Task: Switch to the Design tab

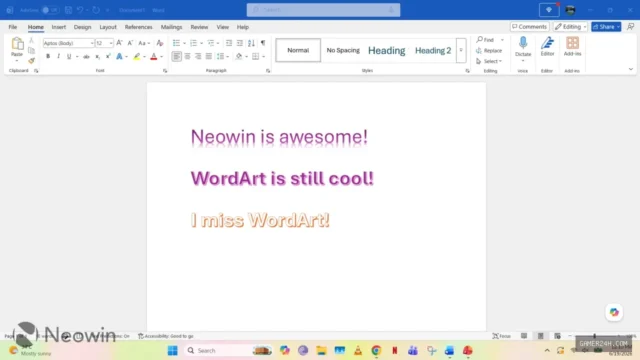Action: 82,27
